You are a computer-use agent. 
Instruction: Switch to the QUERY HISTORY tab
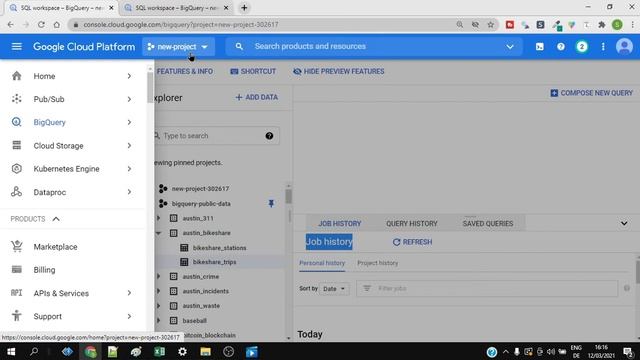(411, 223)
